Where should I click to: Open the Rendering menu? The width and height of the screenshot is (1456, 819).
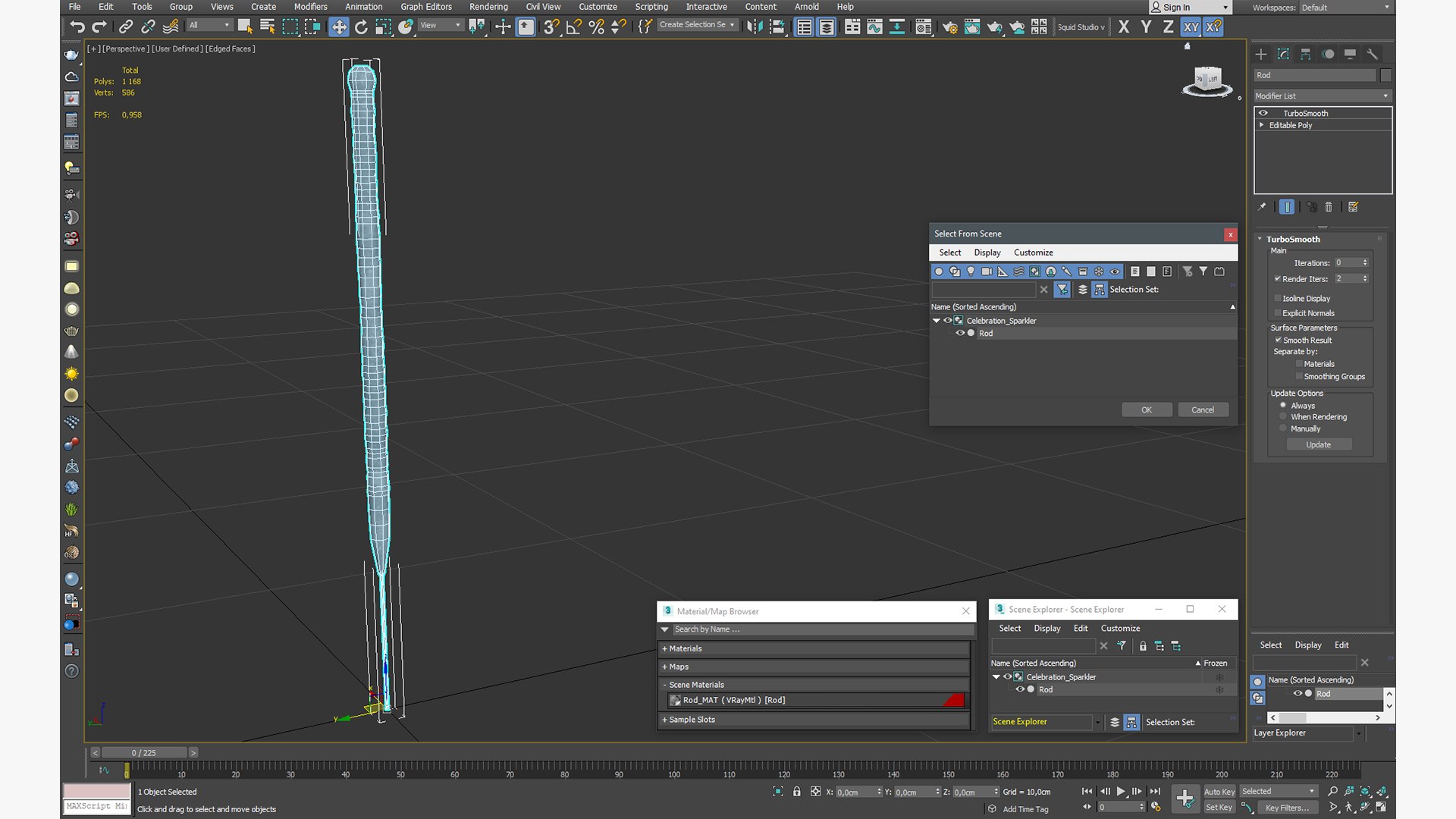tap(488, 7)
